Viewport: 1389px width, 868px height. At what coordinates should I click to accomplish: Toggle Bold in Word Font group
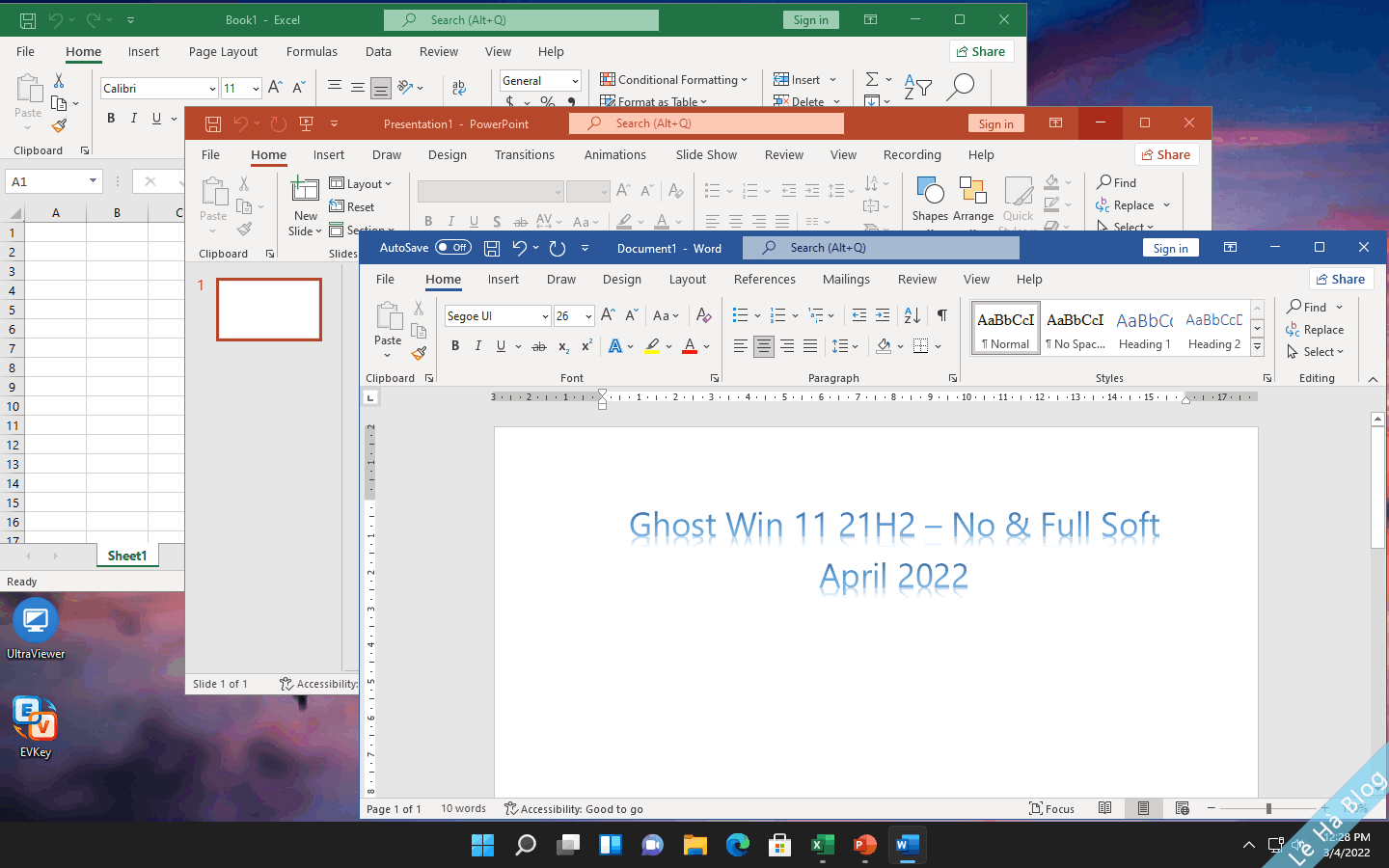coord(455,346)
